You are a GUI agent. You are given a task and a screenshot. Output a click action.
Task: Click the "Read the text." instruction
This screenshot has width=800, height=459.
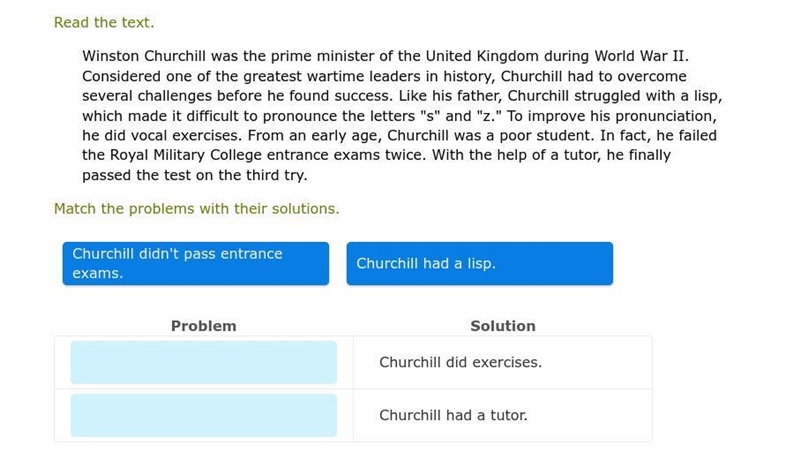coord(104,22)
